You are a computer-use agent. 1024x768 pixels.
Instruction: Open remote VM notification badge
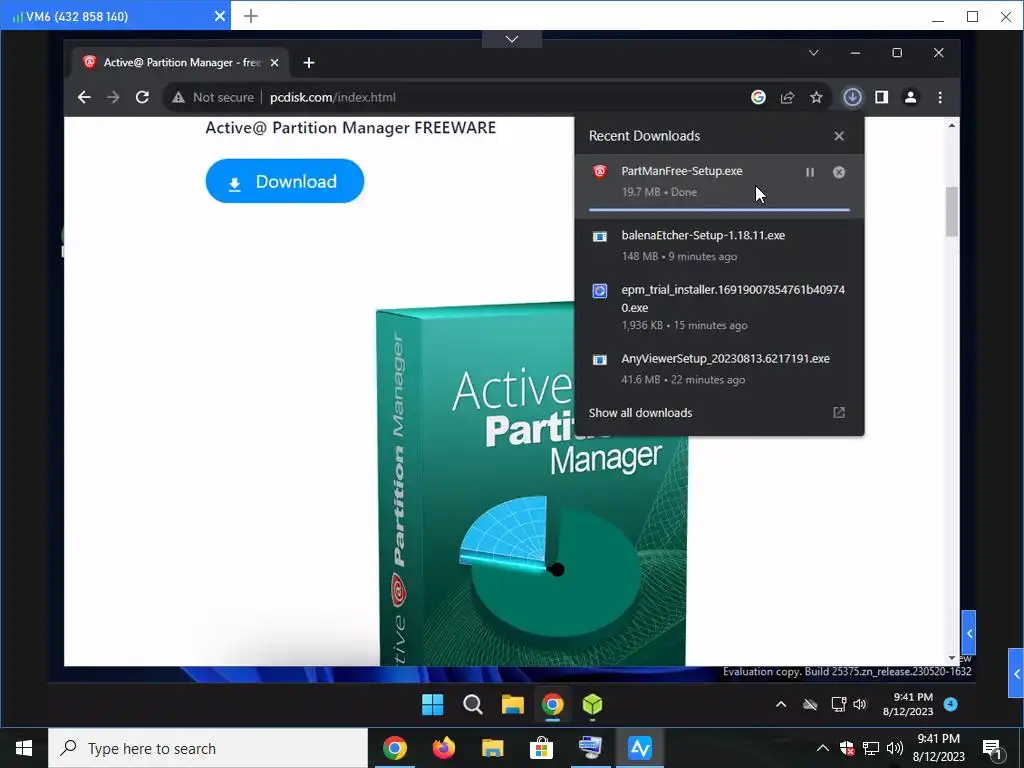(951, 704)
